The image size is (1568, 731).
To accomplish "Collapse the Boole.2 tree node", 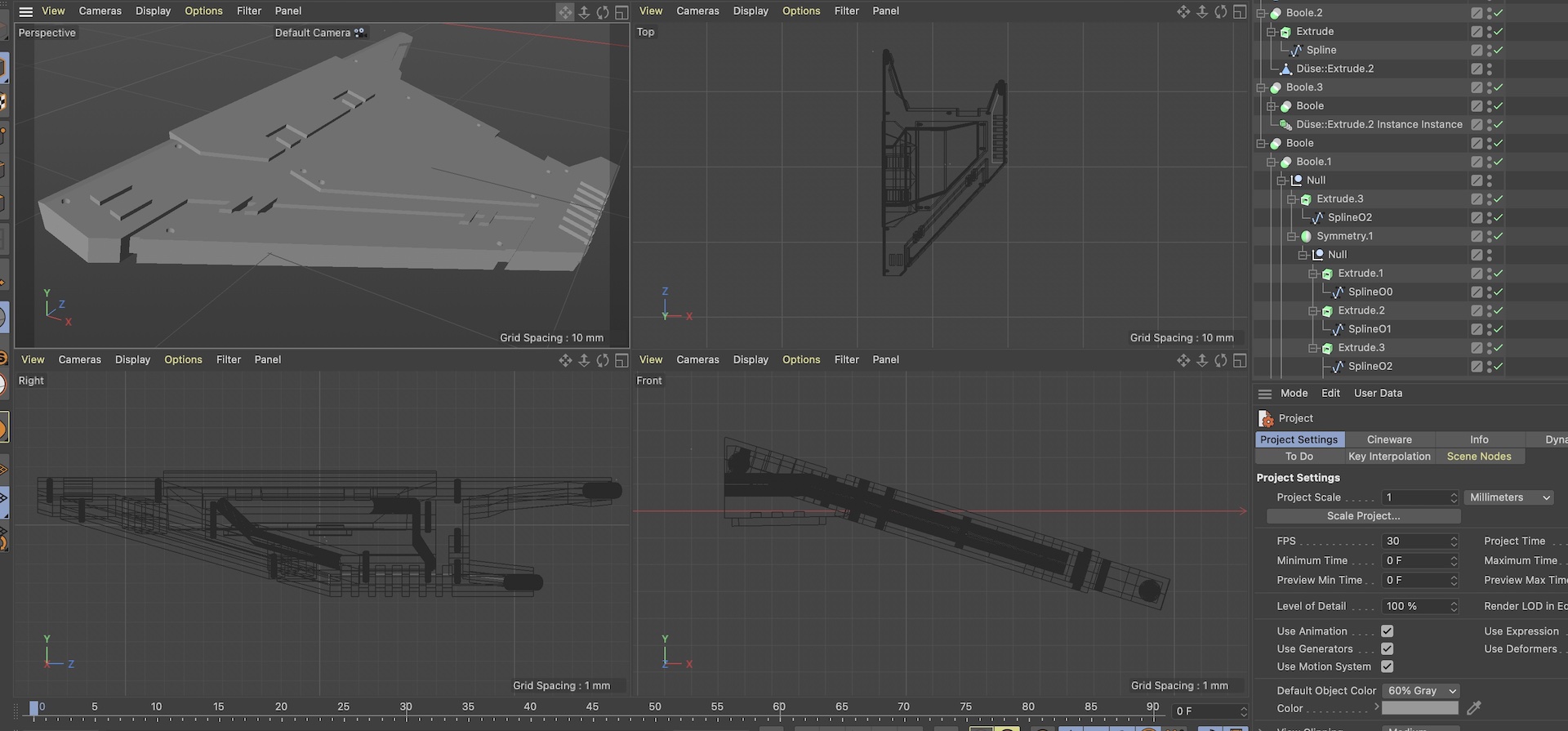I will point(1261,13).
